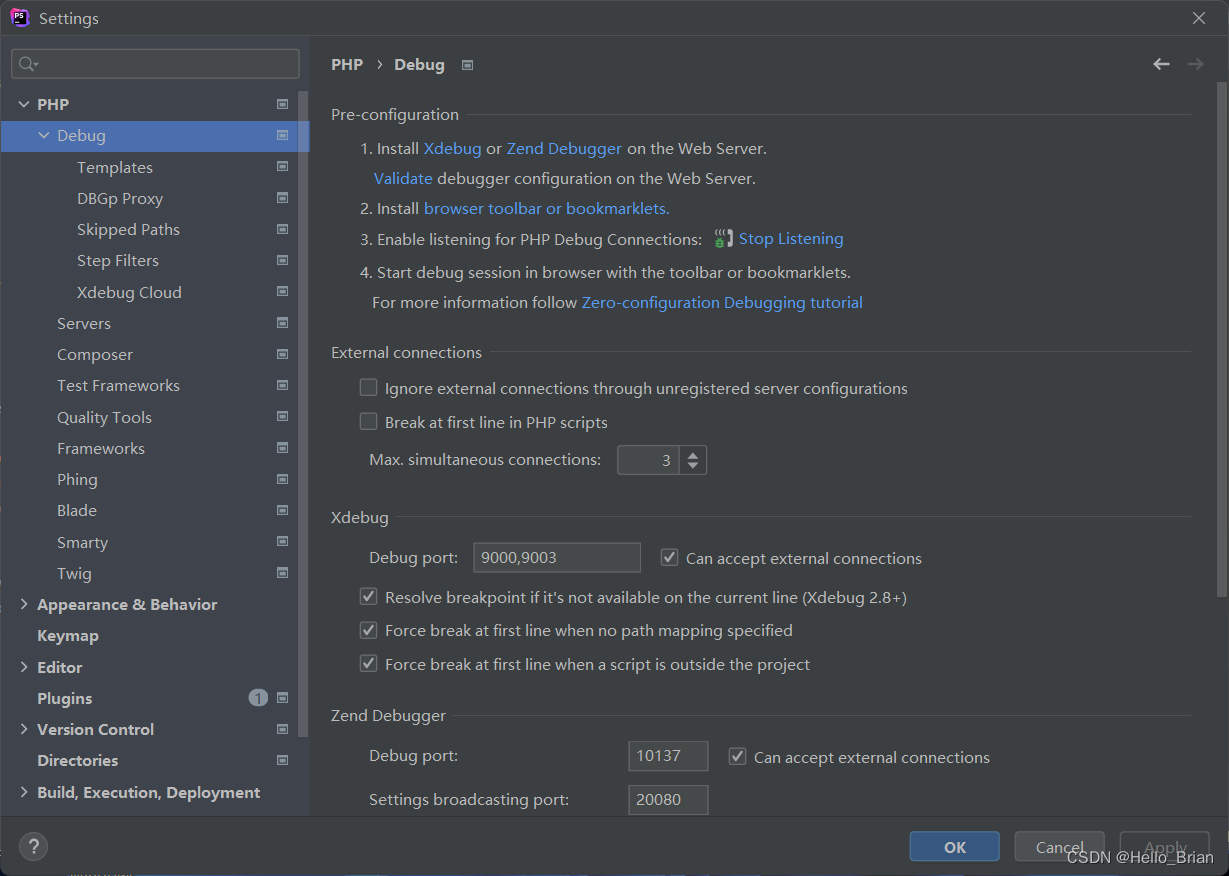Viewport: 1229px width, 876px height.
Task: Enable Break at first line in PHP scripts
Action: [369, 422]
